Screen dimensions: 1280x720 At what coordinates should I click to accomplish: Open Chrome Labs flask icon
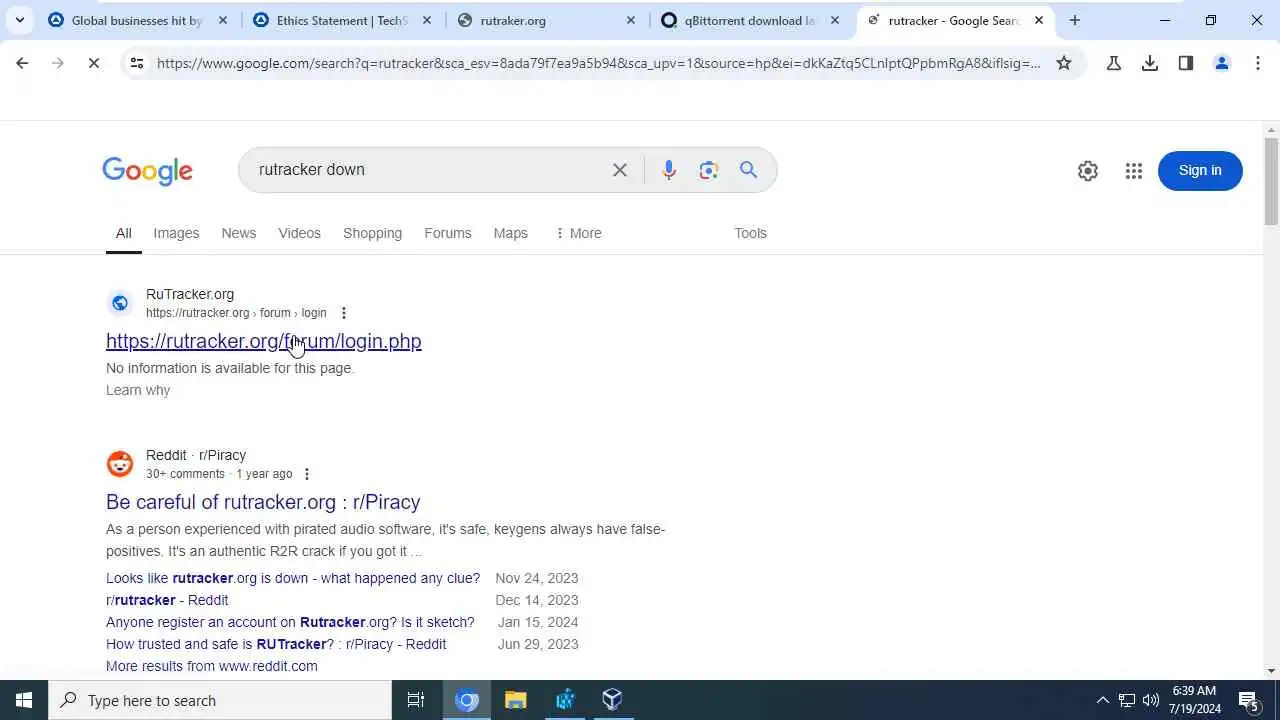coord(1114,63)
